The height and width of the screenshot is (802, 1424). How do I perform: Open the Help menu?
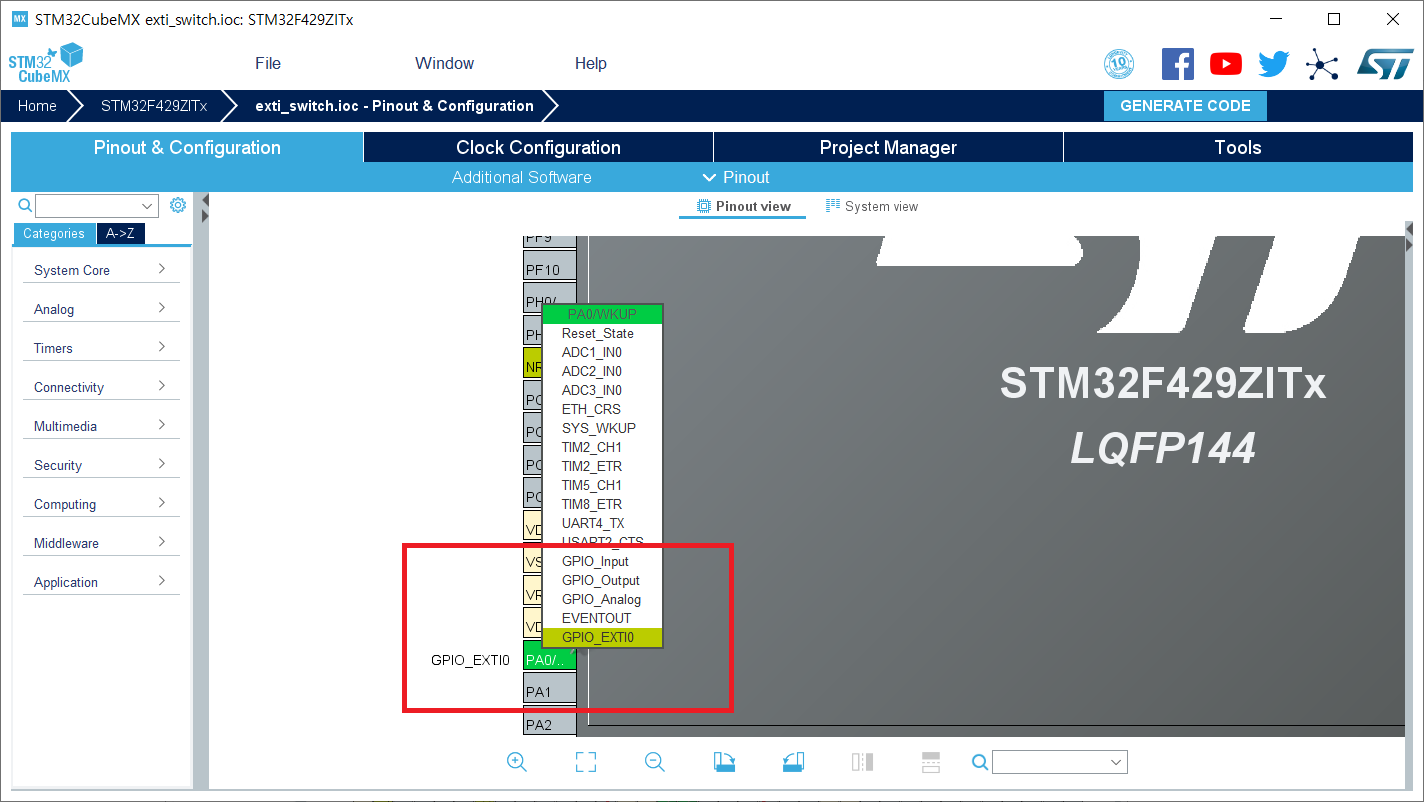click(x=591, y=63)
